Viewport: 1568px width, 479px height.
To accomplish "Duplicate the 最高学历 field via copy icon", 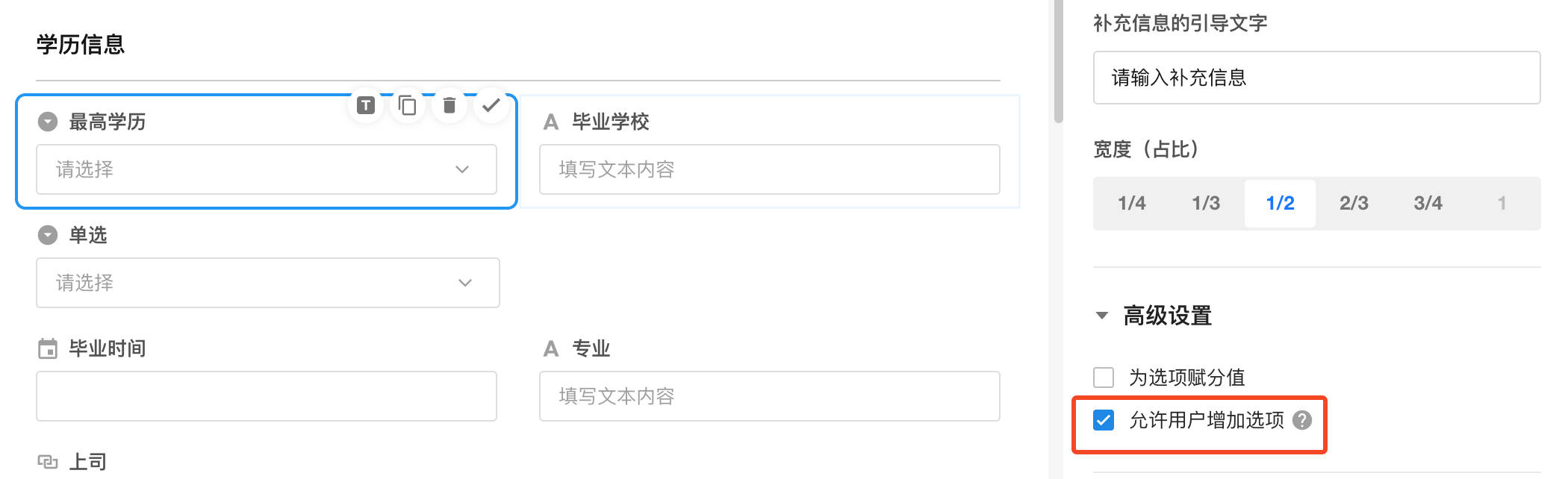I will coord(408,105).
